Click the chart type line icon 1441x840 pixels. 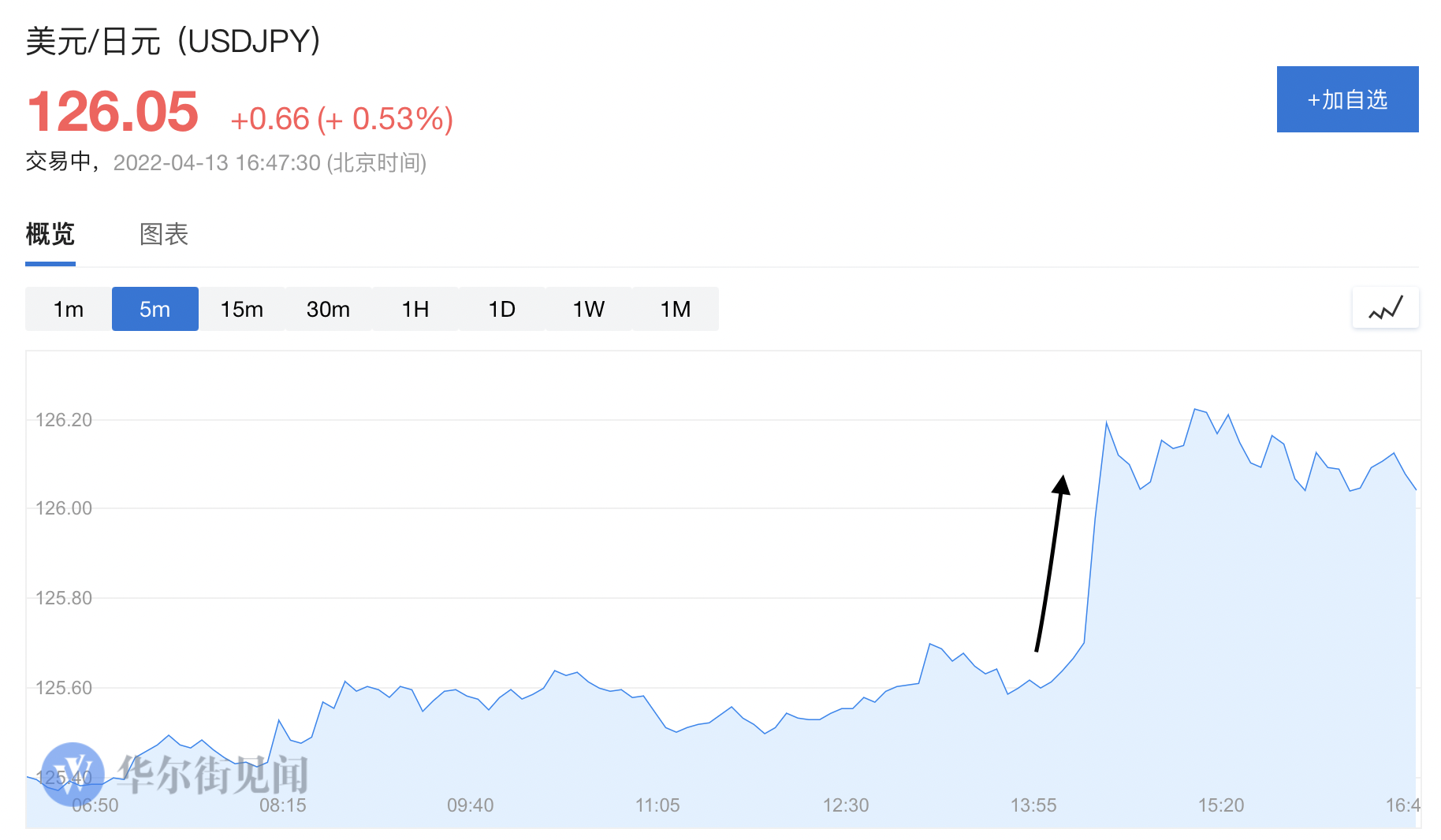pos(1385,308)
